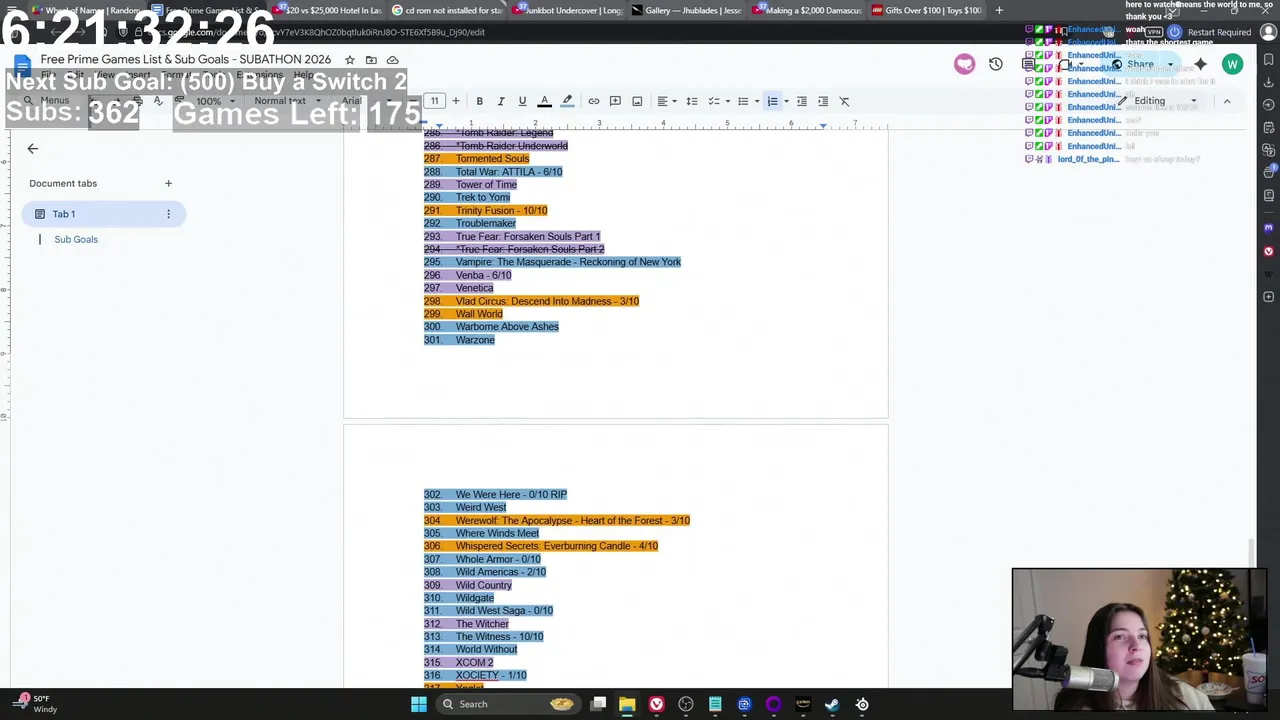The width and height of the screenshot is (1280, 720).
Task: Open line and paragraph spacing
Action: pos(692,101)
